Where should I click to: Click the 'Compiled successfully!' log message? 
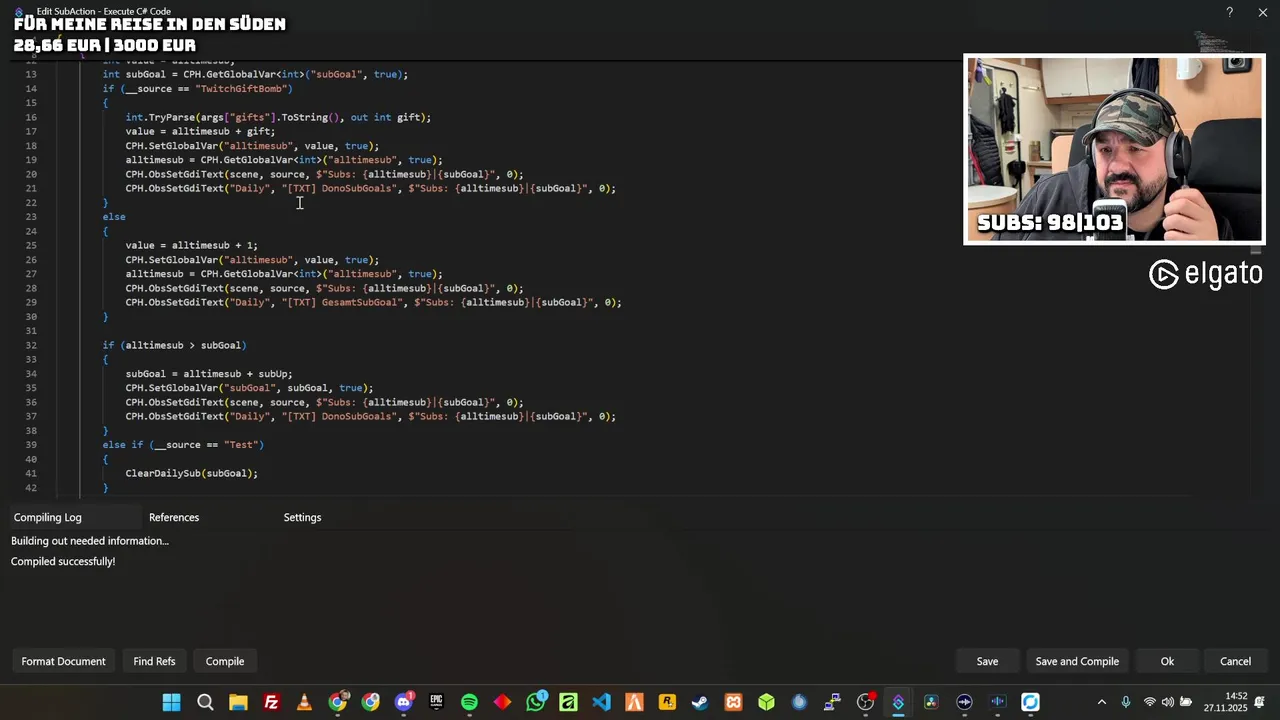63,561
